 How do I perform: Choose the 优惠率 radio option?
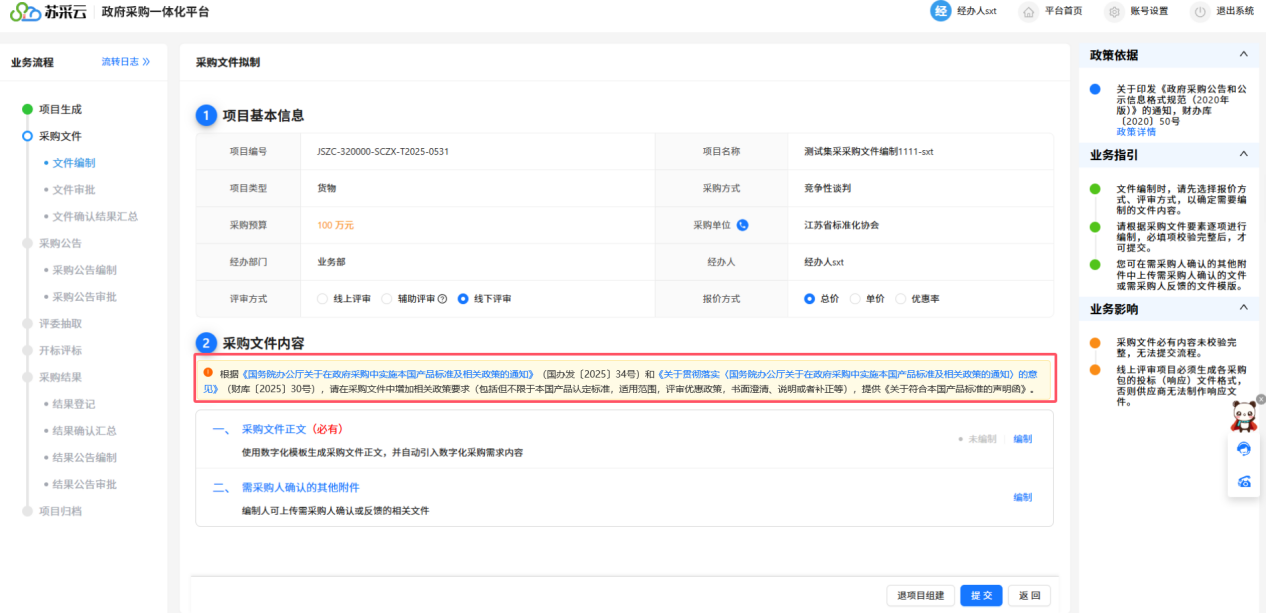900,299
